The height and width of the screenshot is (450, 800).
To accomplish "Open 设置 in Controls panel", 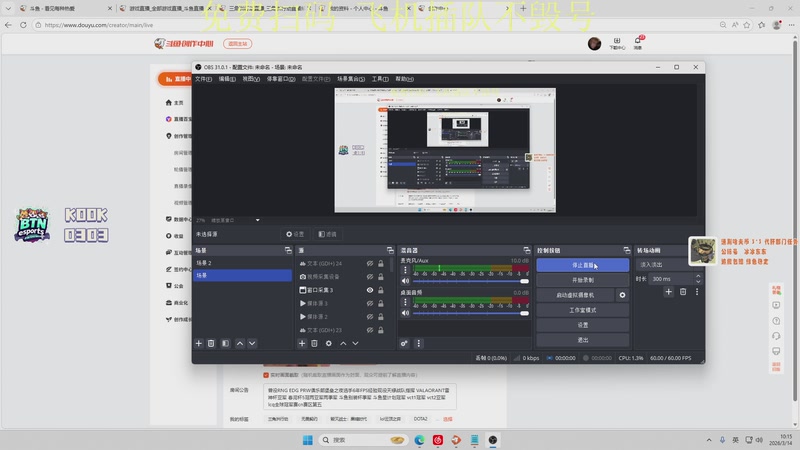I will pos(583,325).
